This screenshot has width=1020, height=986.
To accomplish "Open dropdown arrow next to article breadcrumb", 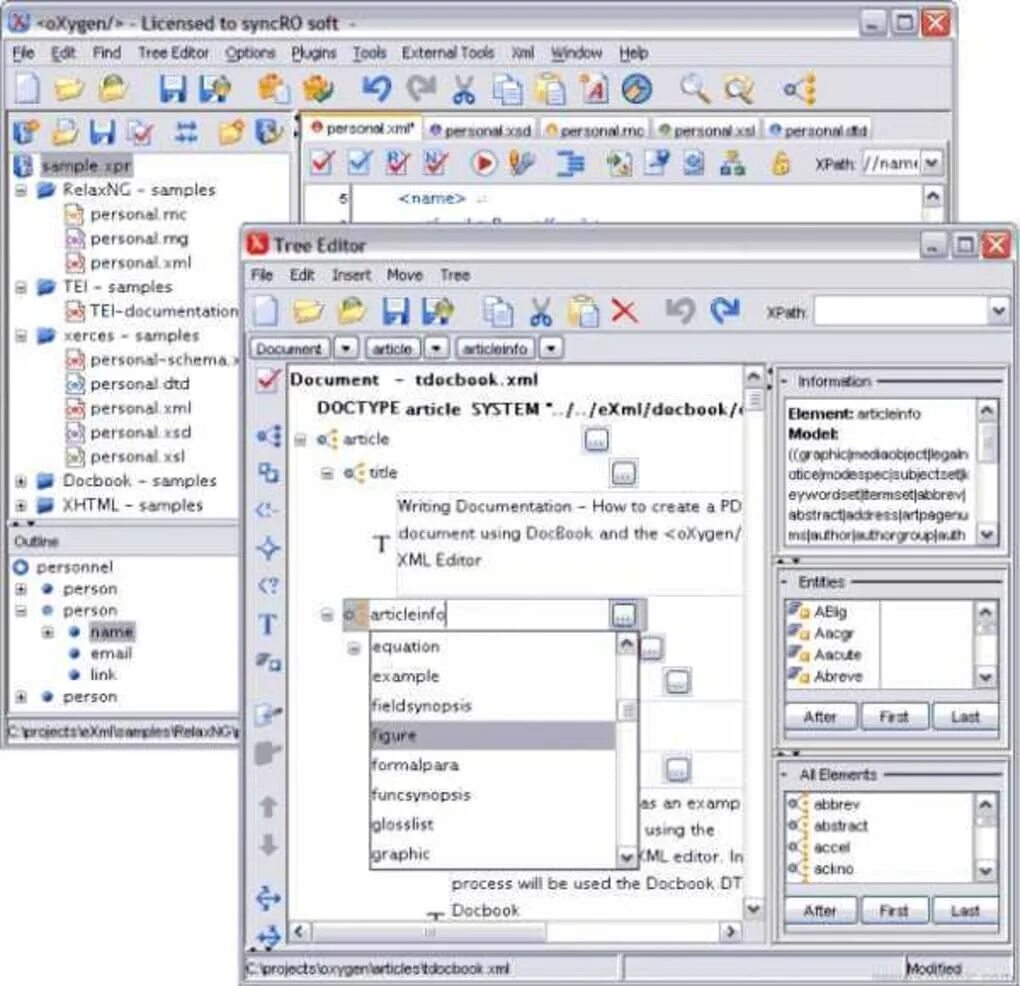I will [x=436, y=349].
